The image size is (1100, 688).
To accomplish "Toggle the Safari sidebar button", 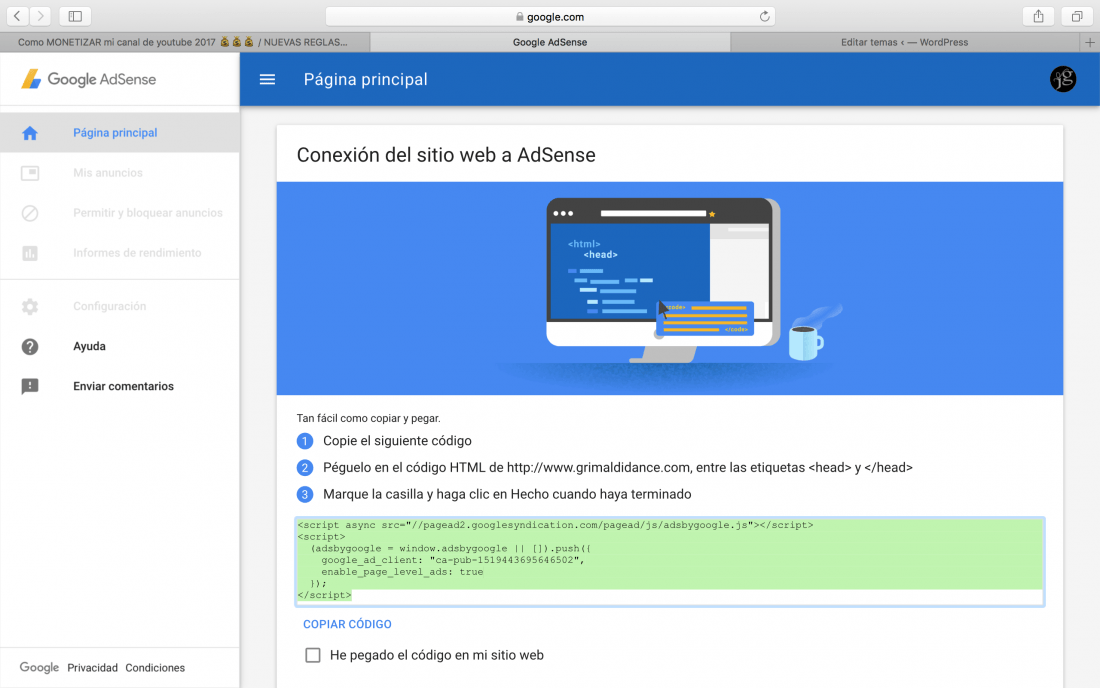I will pyautogui.click(x=75, y=16).
